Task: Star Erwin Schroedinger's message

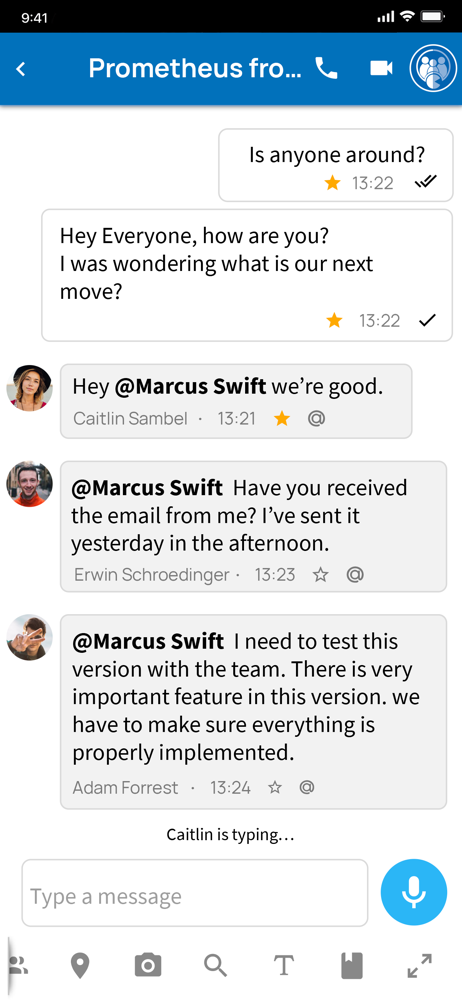Action: tap(320, 575)
